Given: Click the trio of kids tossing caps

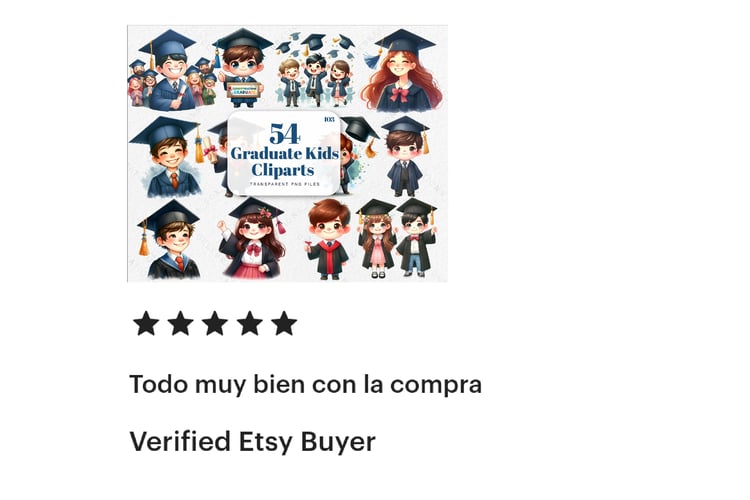Looking at the screenshot, I should click(315, 71).
